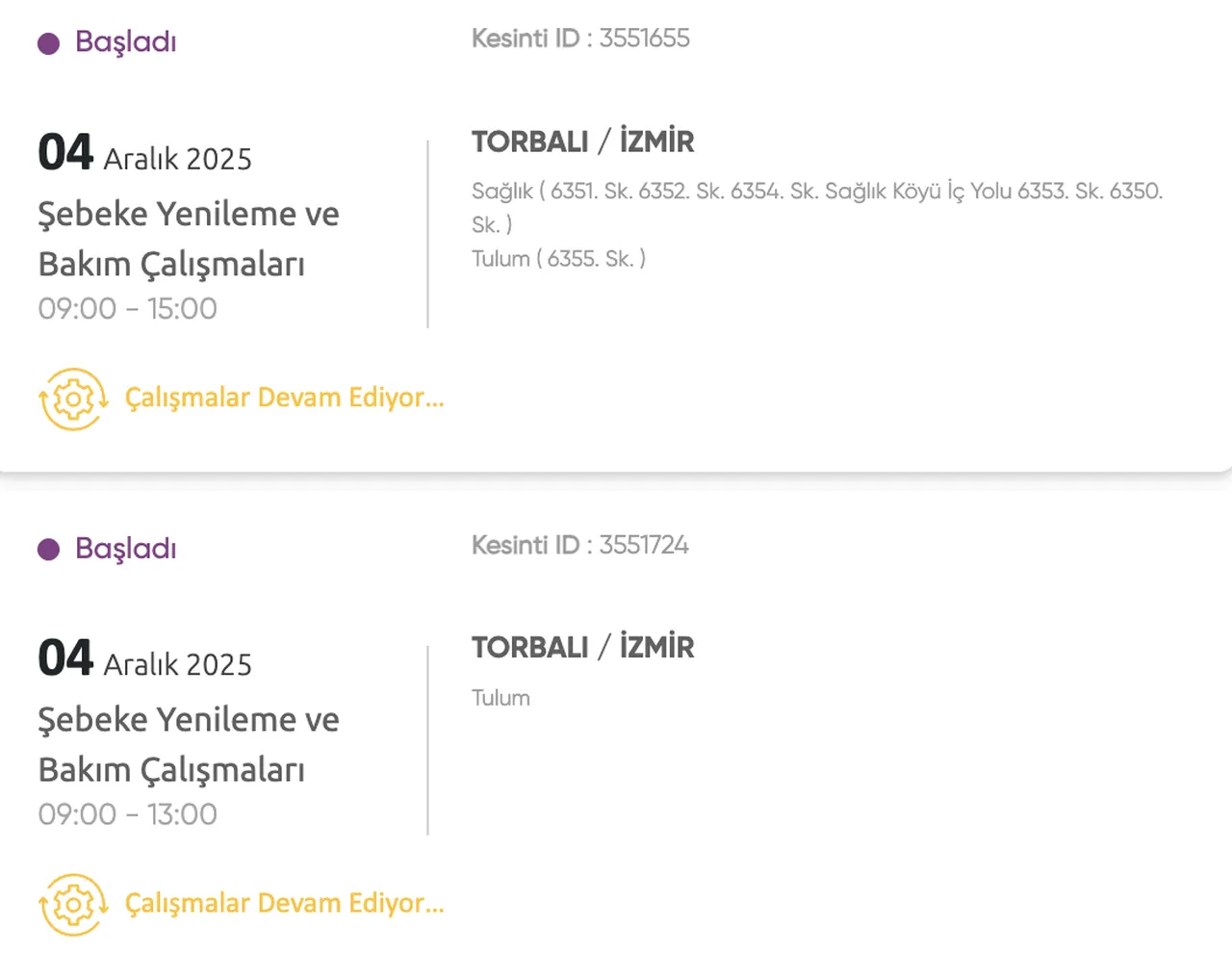Viewport: 1232px width, 953px height.
Task: Click the Tulum ( 6355. Sk. ) address text
Action: 558,258
